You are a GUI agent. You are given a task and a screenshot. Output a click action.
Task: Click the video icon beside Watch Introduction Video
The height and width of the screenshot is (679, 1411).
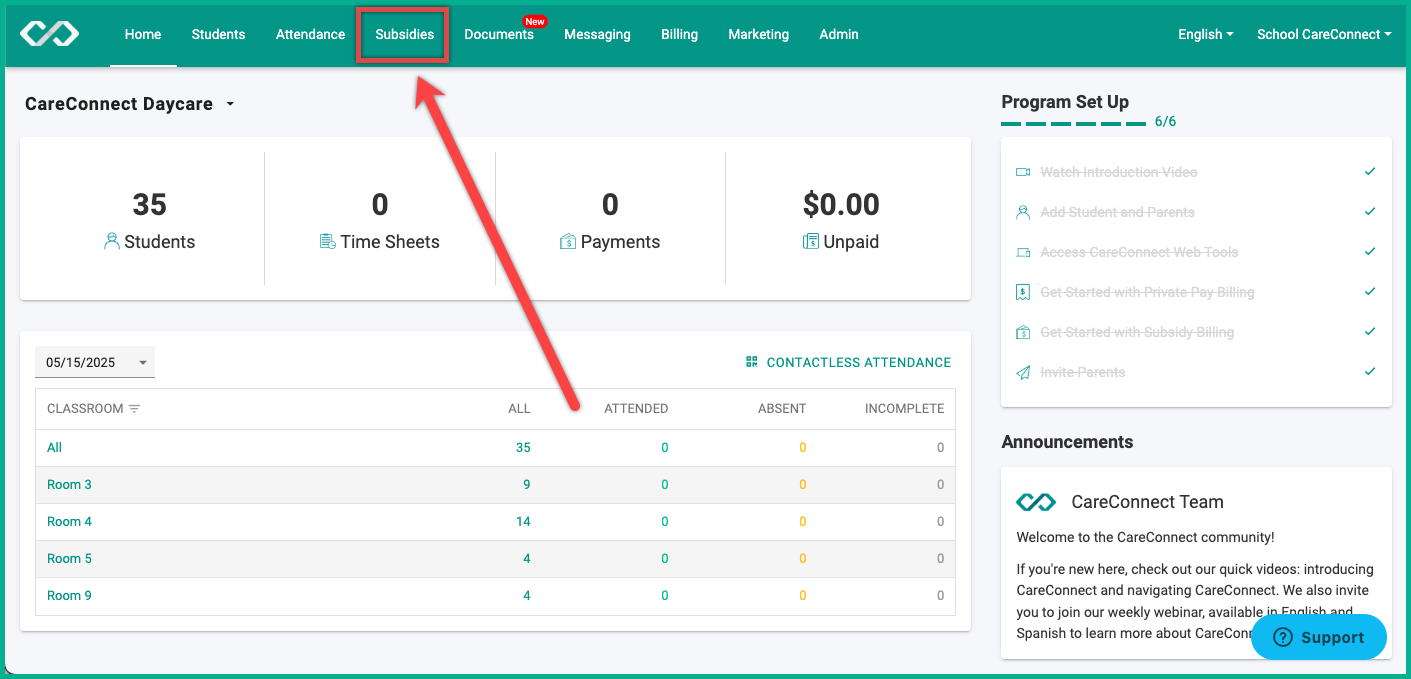pos(1023,172)
